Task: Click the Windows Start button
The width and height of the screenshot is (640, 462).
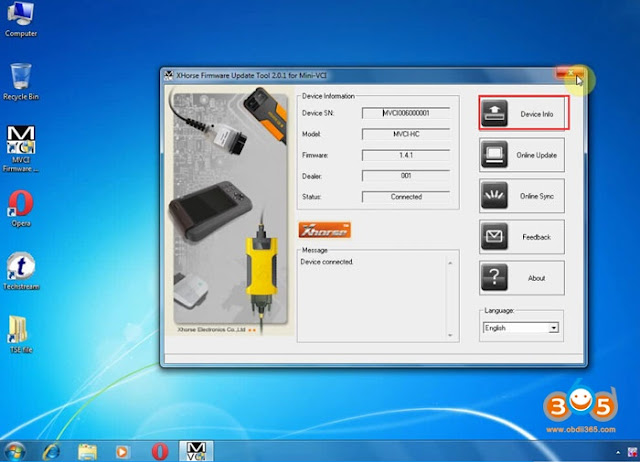Action: [14, 452]
